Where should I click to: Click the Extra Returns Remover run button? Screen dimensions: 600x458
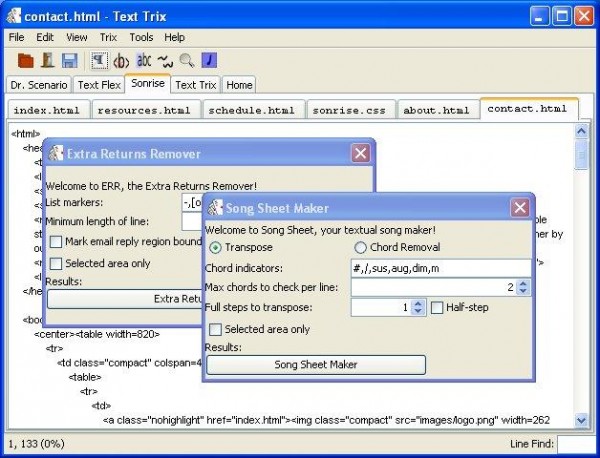tap(124, 299)
